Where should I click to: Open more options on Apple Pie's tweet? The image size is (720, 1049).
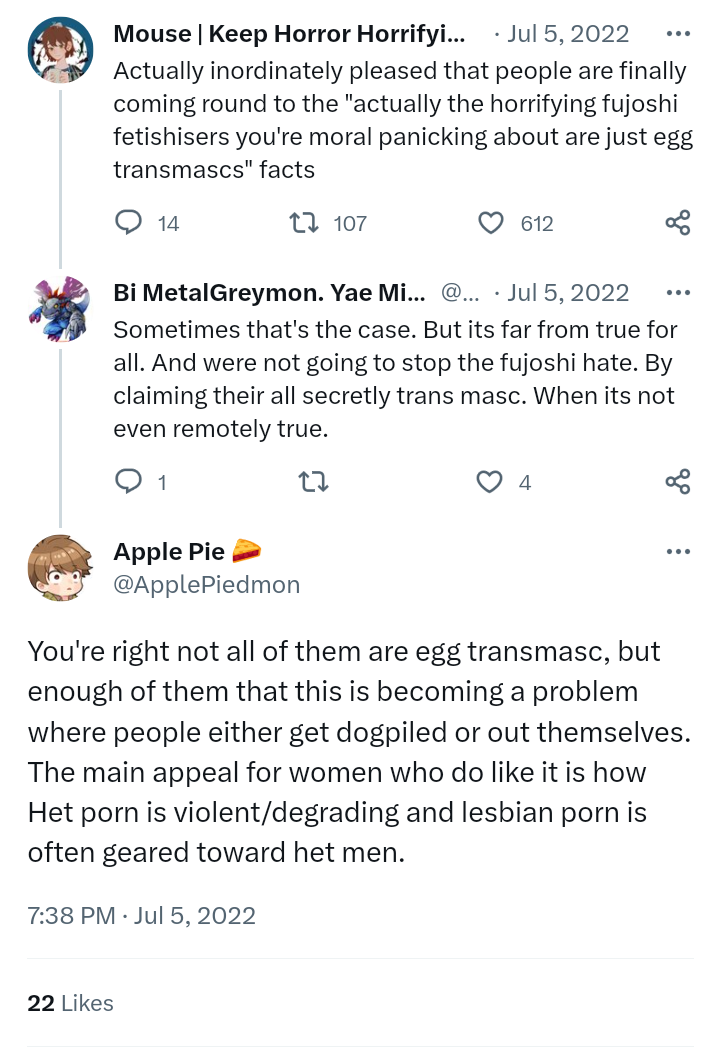tap(677, 552)
